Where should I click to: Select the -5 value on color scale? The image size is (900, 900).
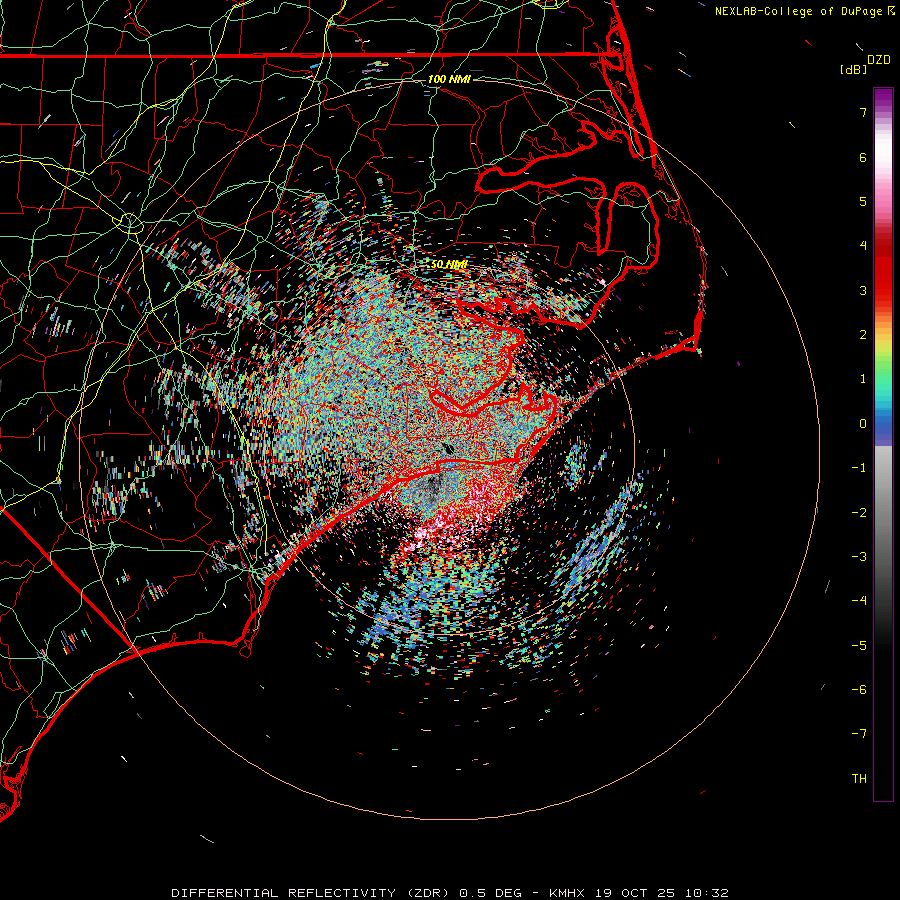tap(859, 646)
